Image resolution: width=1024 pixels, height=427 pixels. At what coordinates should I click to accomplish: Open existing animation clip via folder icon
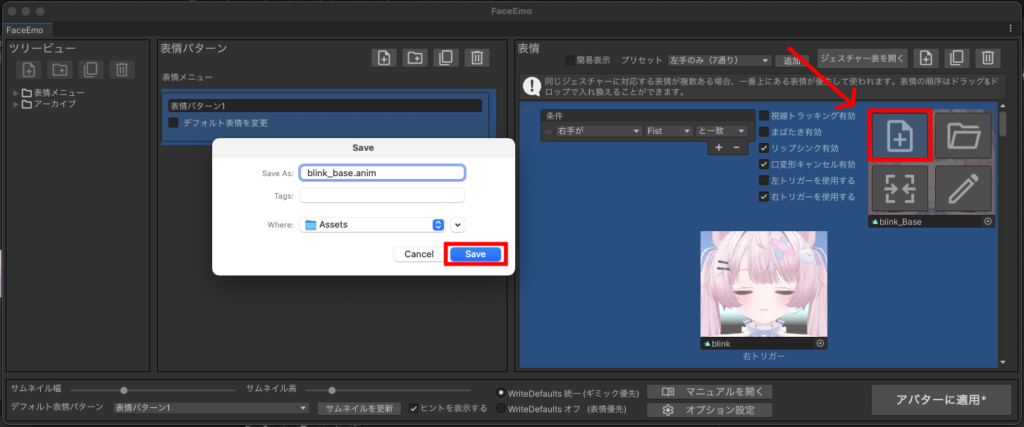[x=963, y=136]
